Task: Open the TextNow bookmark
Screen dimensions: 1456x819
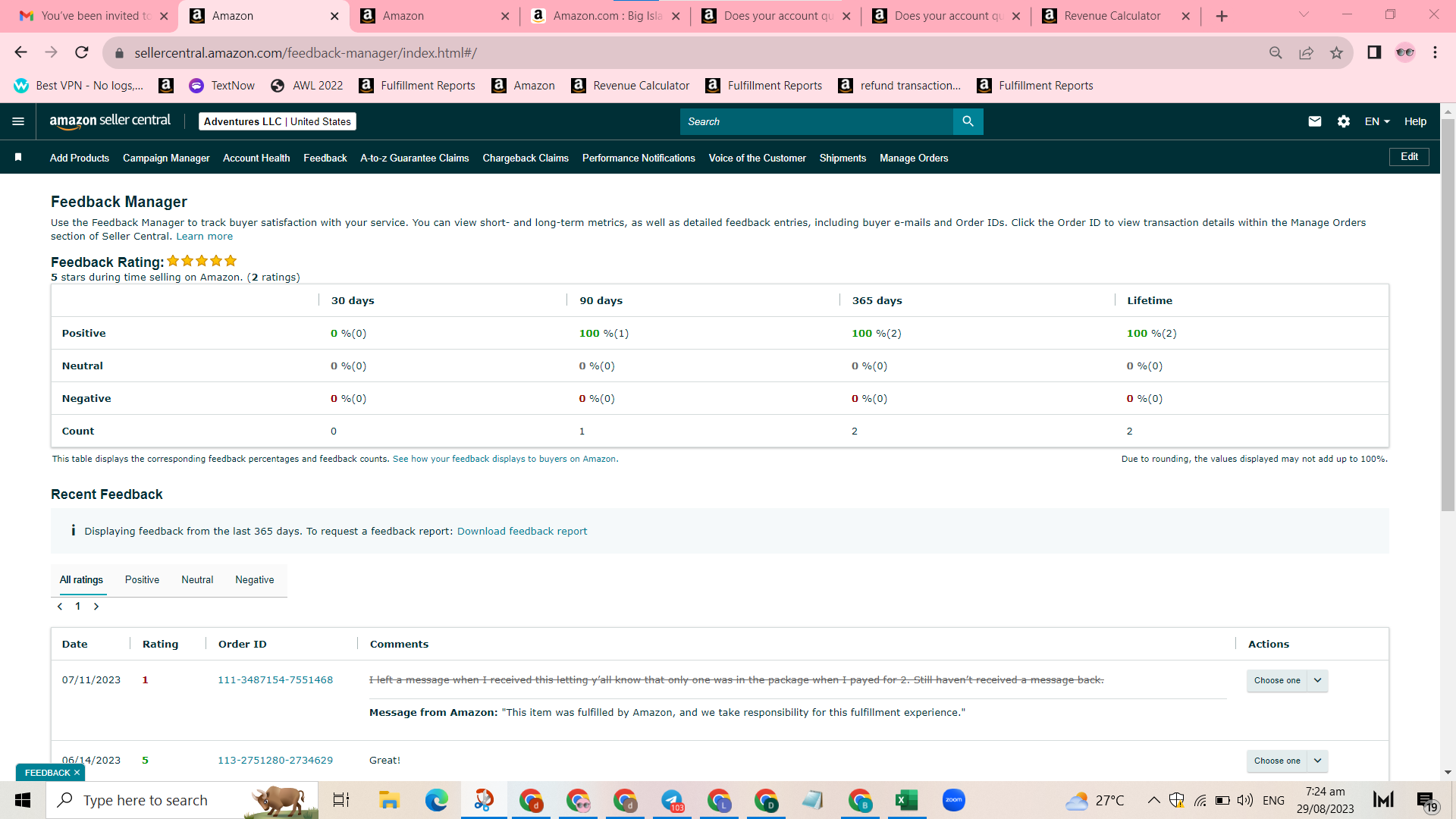Action: [x=221, y=86]
